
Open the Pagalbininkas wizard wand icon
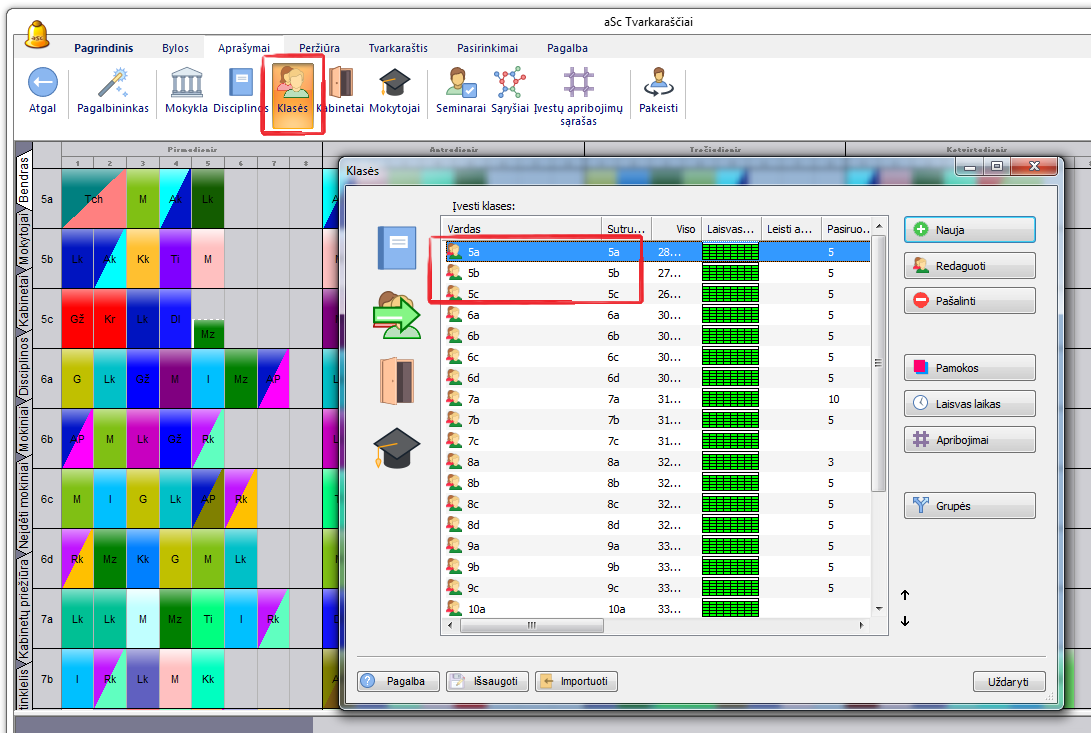pos(112,84)
